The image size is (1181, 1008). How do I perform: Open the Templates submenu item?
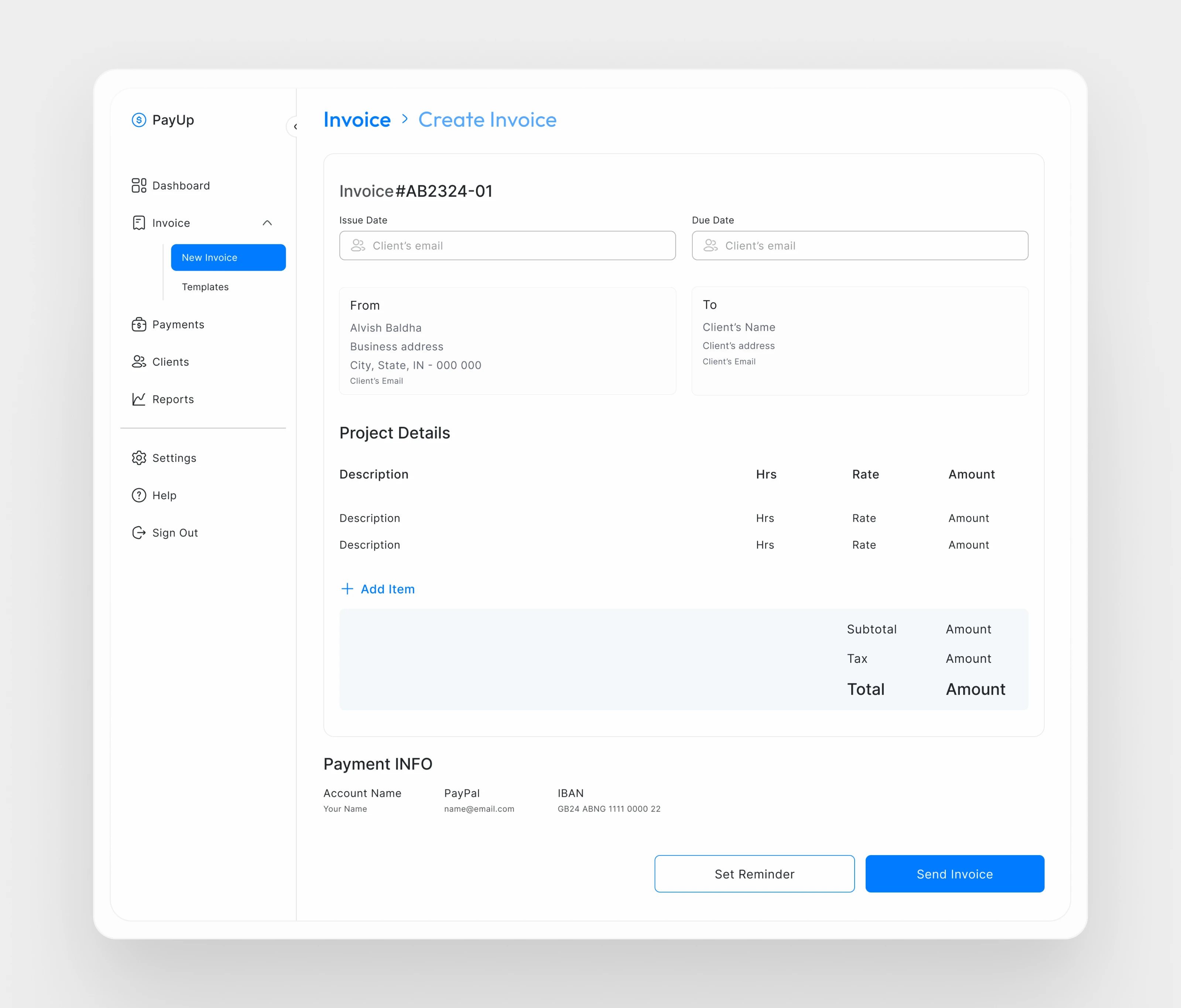pos(205,287)
